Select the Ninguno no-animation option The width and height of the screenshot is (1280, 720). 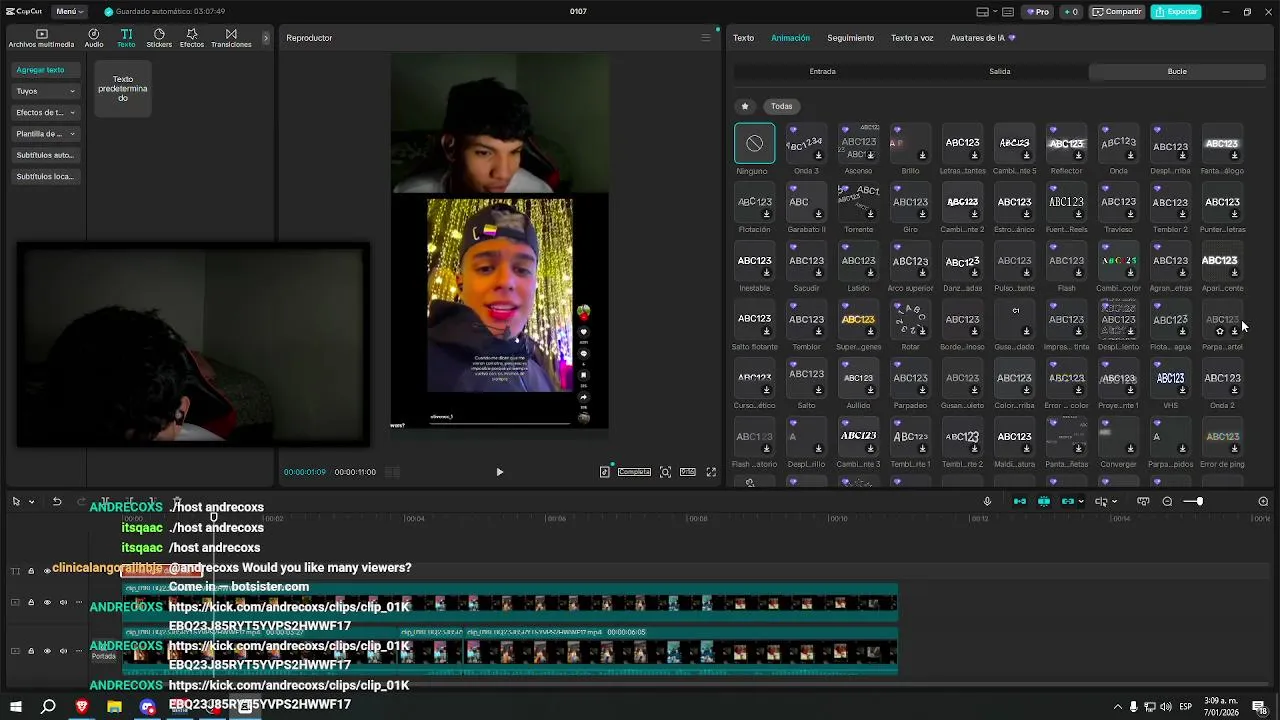coord(754,143)
